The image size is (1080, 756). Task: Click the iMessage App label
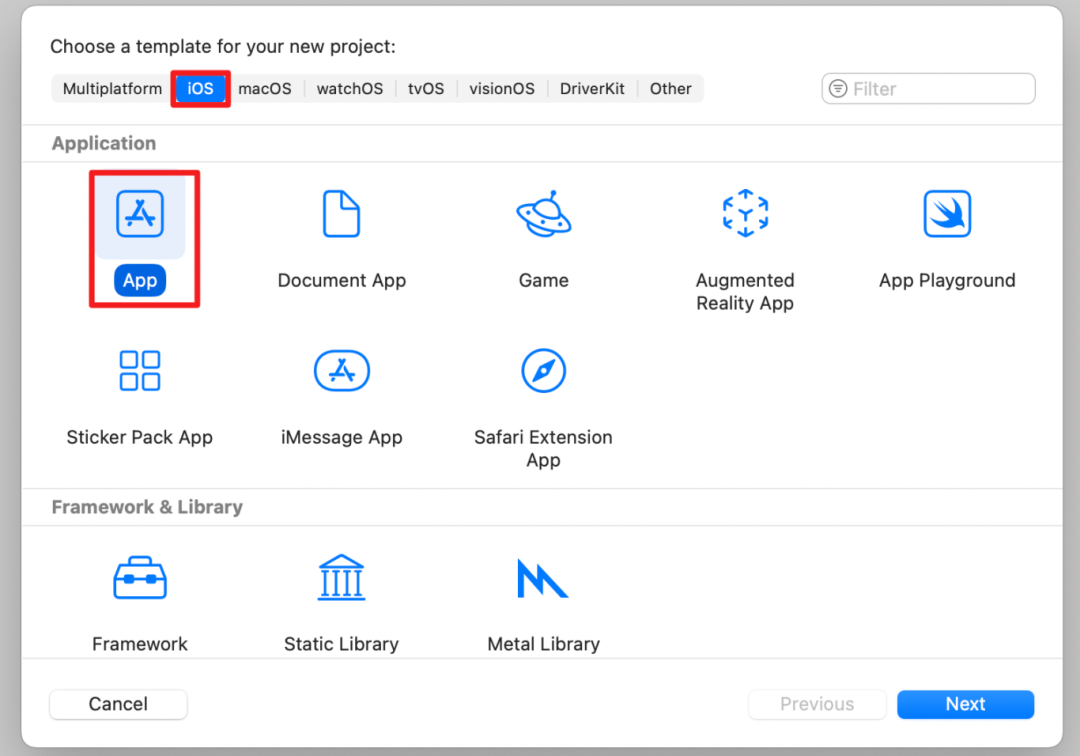342,437
